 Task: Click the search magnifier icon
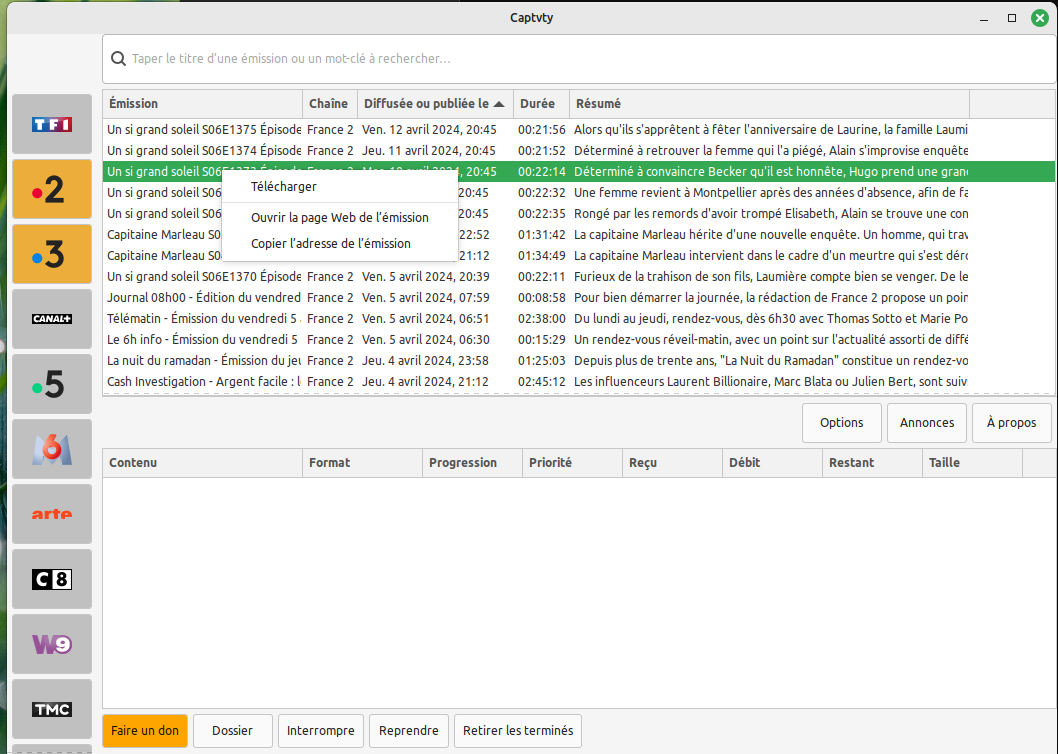tap(119, 58)
